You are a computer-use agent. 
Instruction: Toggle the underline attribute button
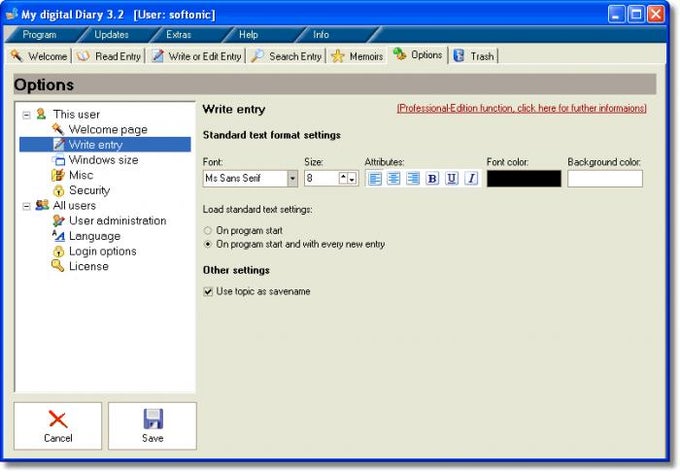click(x=452, y=178)
